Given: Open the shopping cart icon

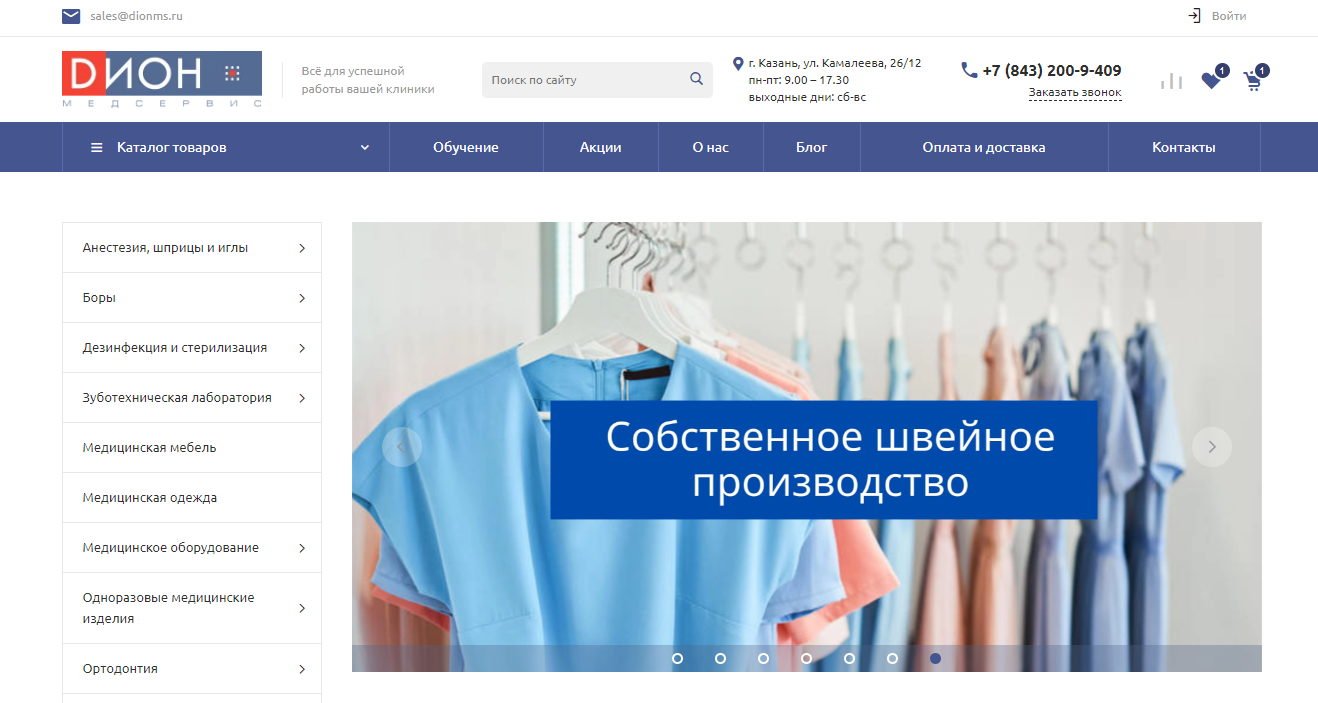Looking at the screenshot, I should point(1252,81).
